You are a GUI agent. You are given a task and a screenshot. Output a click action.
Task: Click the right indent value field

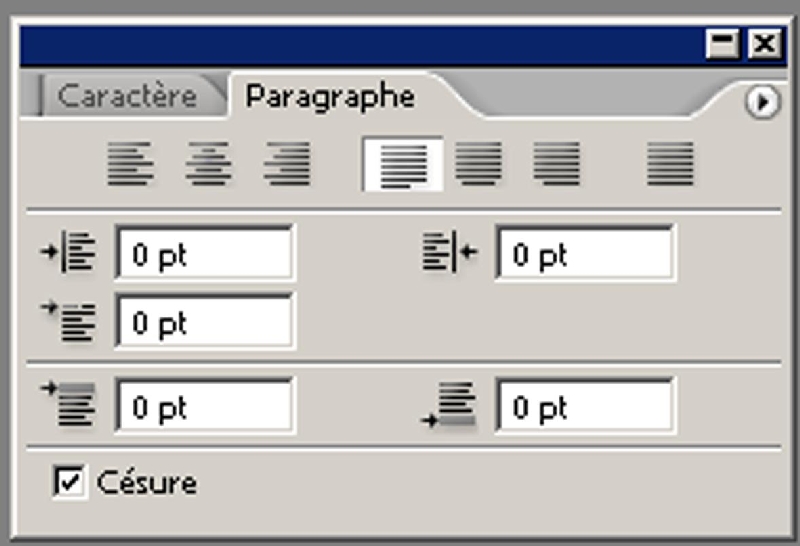[585, 253]
